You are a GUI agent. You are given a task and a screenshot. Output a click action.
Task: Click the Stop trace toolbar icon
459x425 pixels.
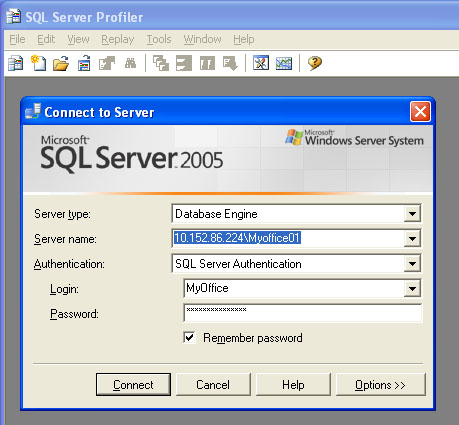coord(184,63)
